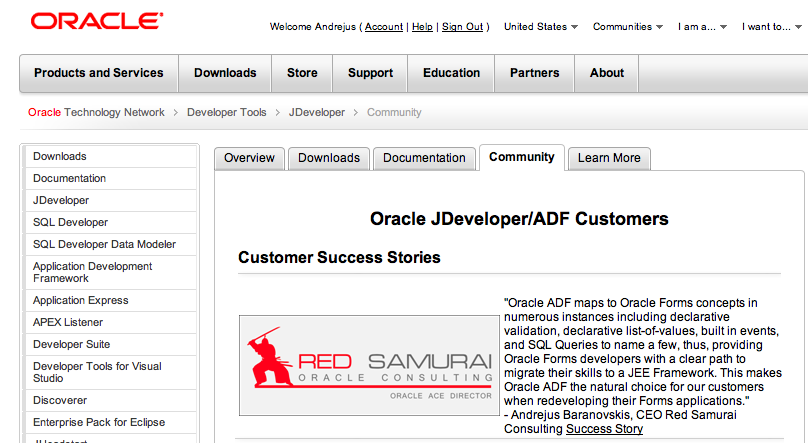Switch to the Overview tab
This screenshot has width=808, height=443.
(x=249, y=158)
